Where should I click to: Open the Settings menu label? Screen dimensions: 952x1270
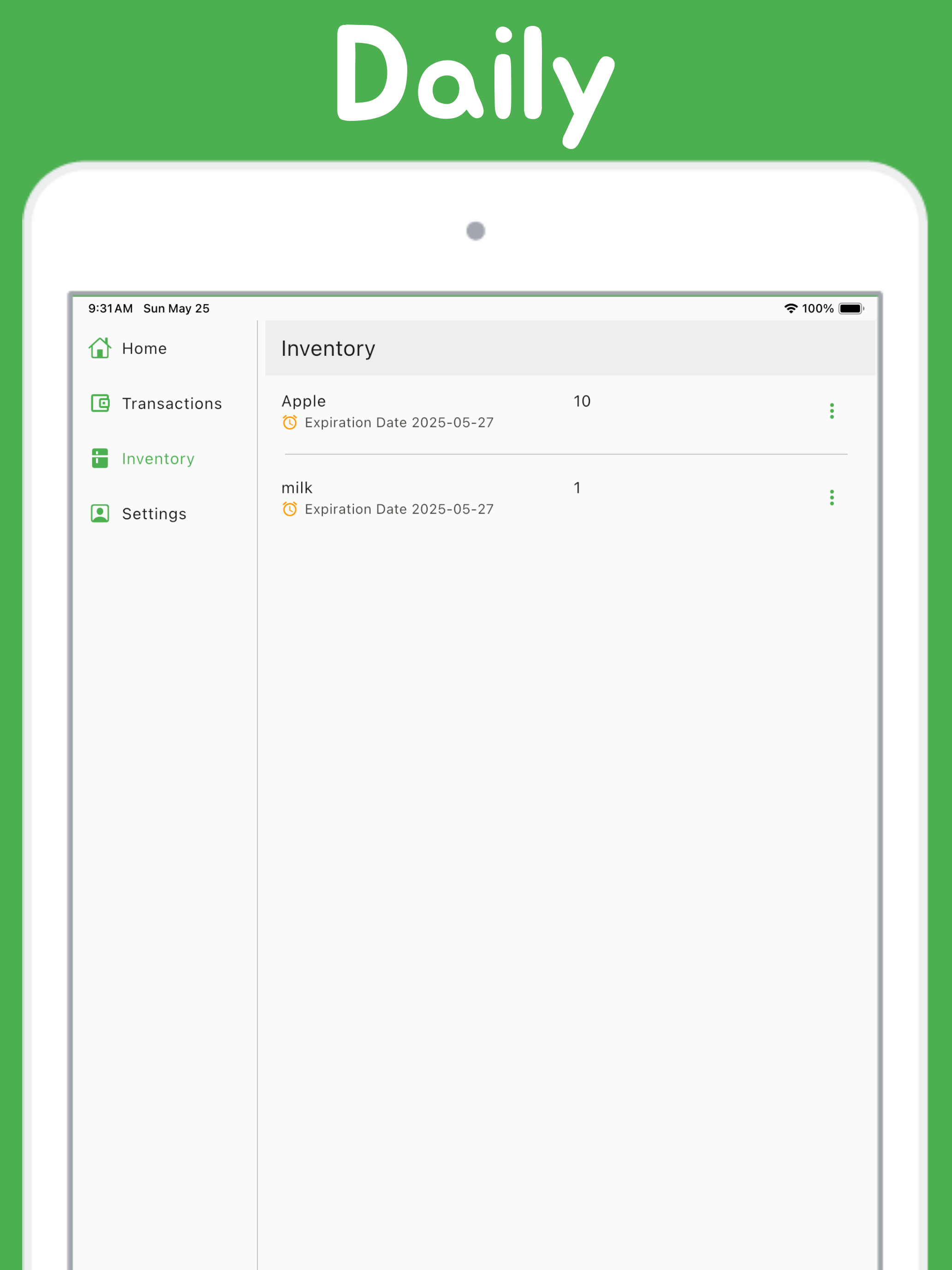(155, 514)
